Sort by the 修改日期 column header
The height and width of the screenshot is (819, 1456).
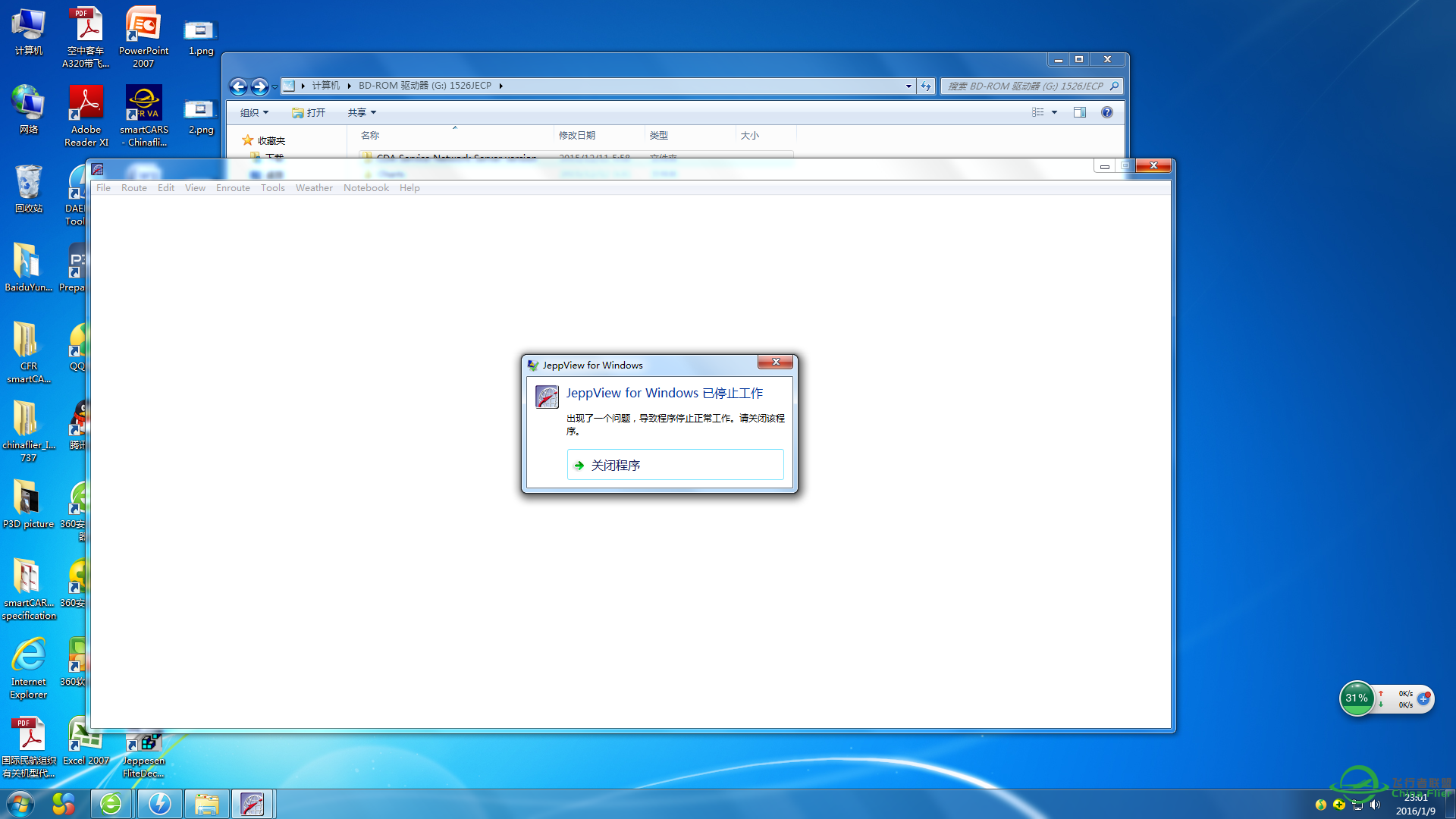tap(577, 135)
